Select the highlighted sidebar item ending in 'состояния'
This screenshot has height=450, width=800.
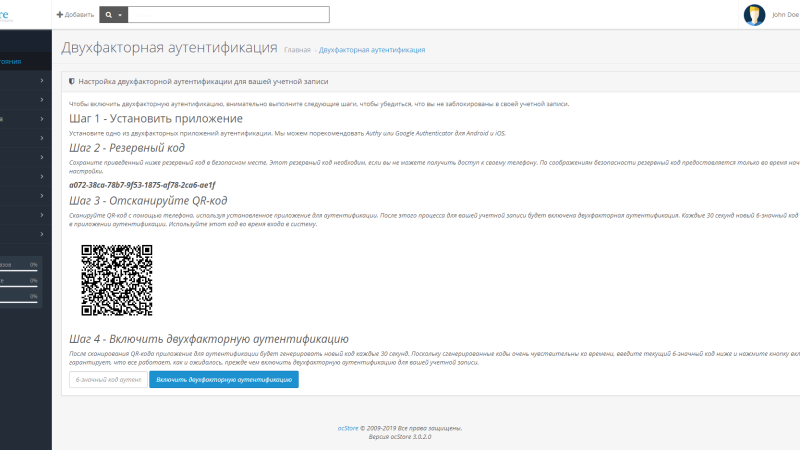coord(26,61)
